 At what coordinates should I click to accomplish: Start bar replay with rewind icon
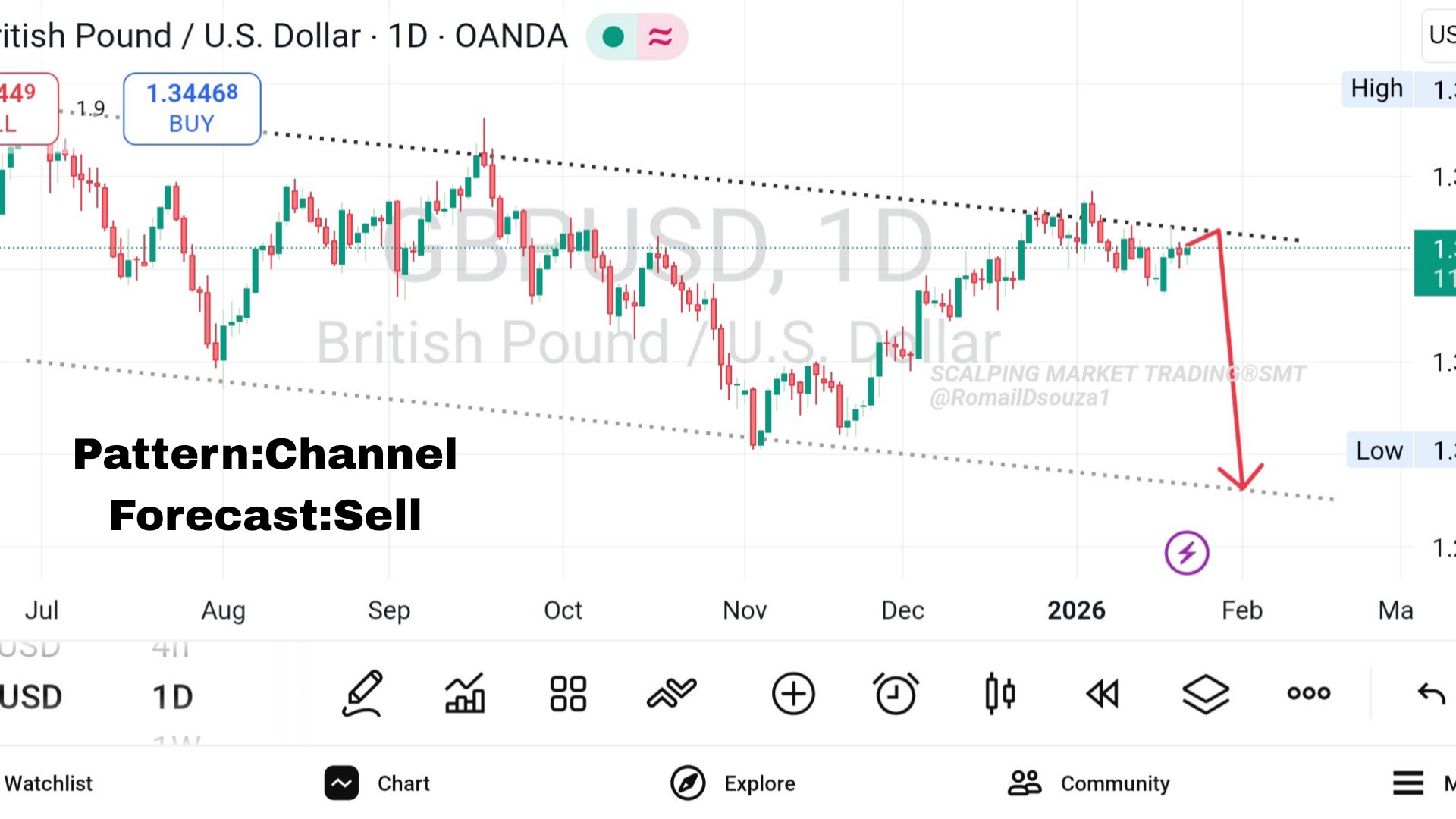(x=1102, y=693)
